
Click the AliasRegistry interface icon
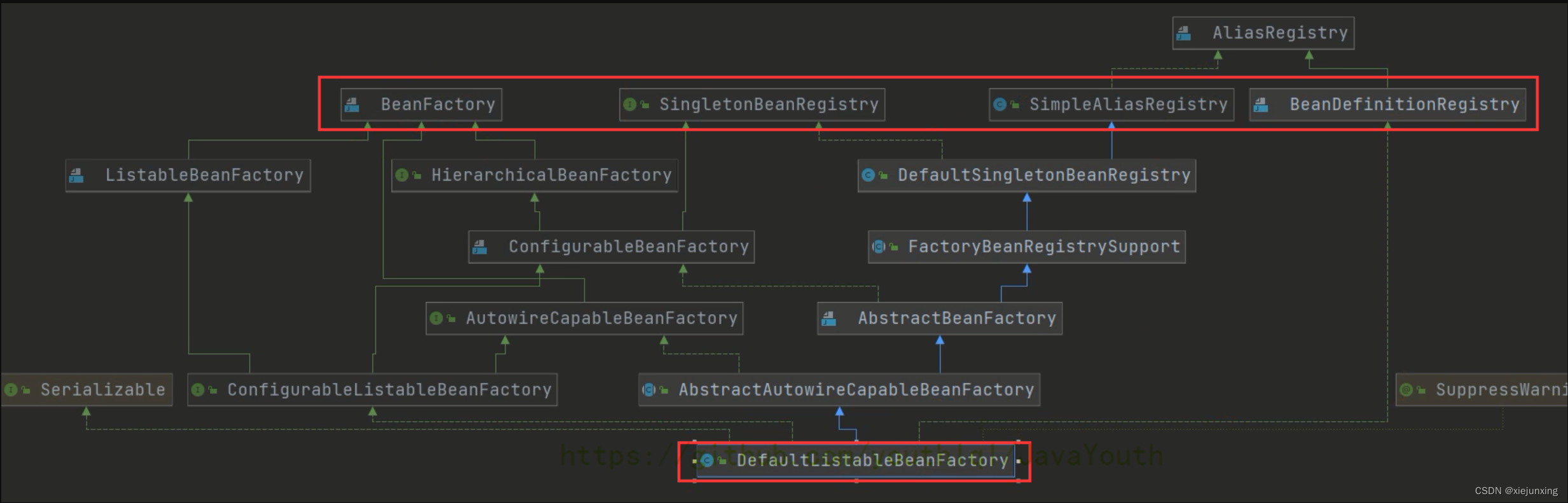(1183, 33)
